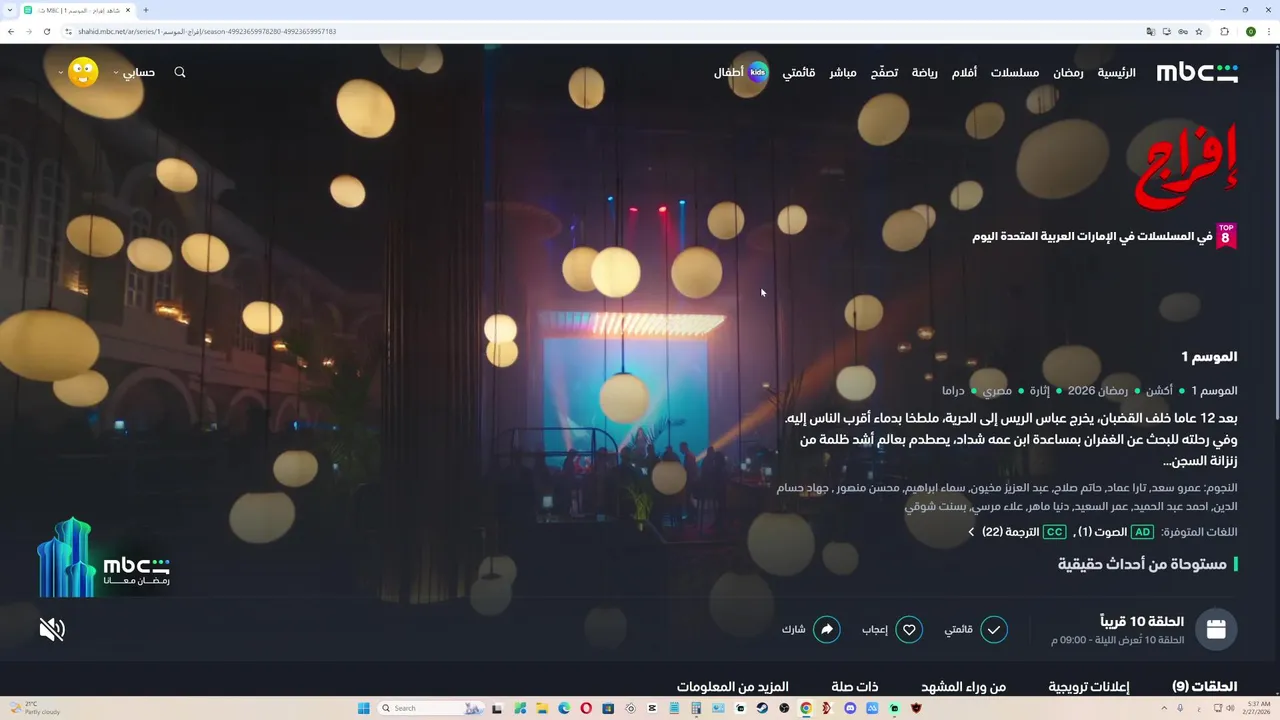
Task: Switch to إعلانات ترويجية tab
Action: (1088, 687)
